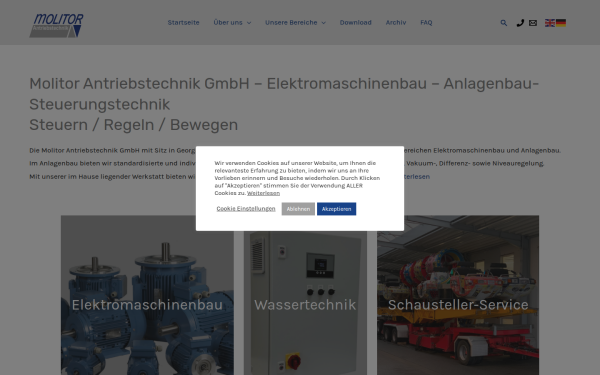Expand the Über uns dropdown arrow
This screenshot has height=375, width=600.
249,23
